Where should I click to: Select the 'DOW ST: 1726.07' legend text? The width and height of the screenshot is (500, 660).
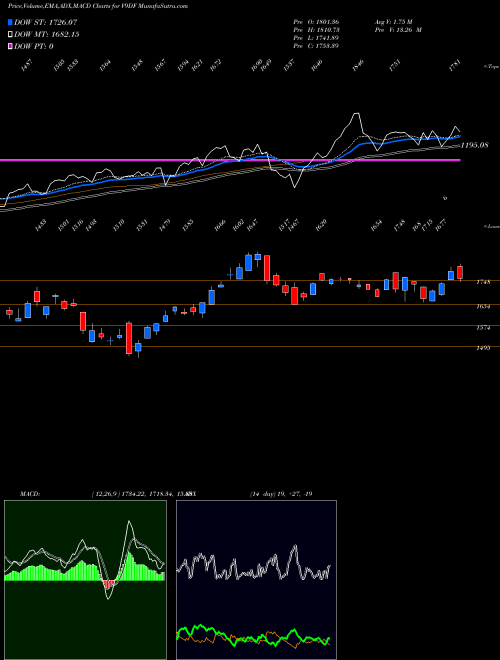point(45,22)
